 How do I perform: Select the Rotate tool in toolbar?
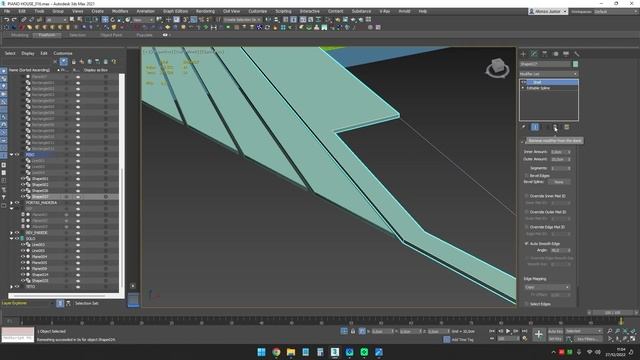pos(113,20)
